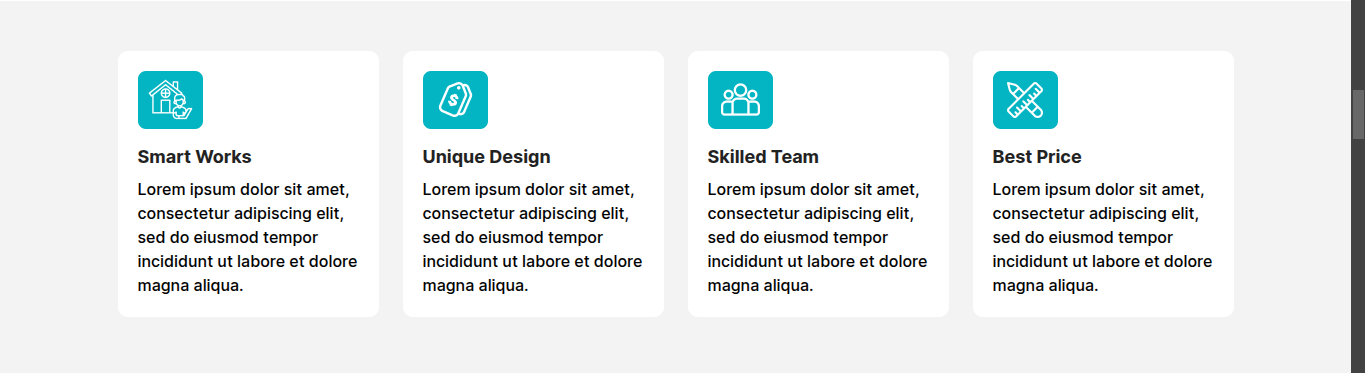
Task: Click the Smart Works description text
Action: click(247, 238)
